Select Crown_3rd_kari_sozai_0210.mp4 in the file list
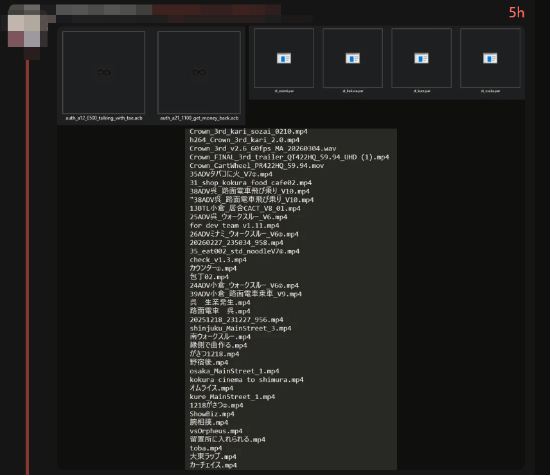The width and height of the screenshot is (550, 475). click(248, 132)
